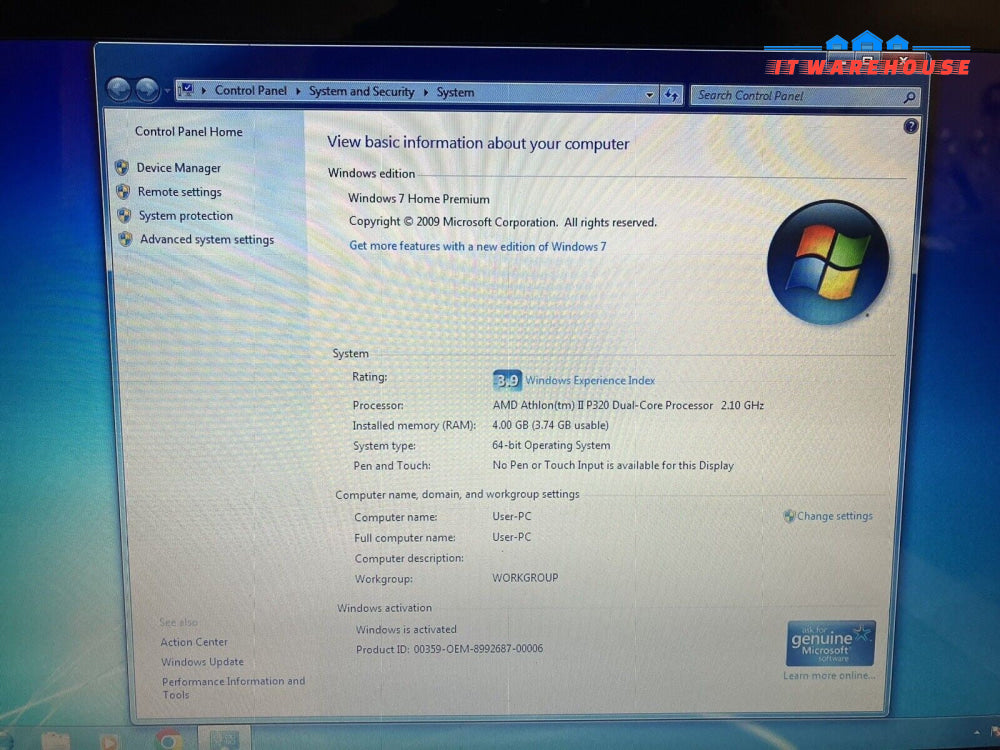The height and width of the screenshot is (750, 1000).
Task: Open System protection link
Action: (186, 216)
